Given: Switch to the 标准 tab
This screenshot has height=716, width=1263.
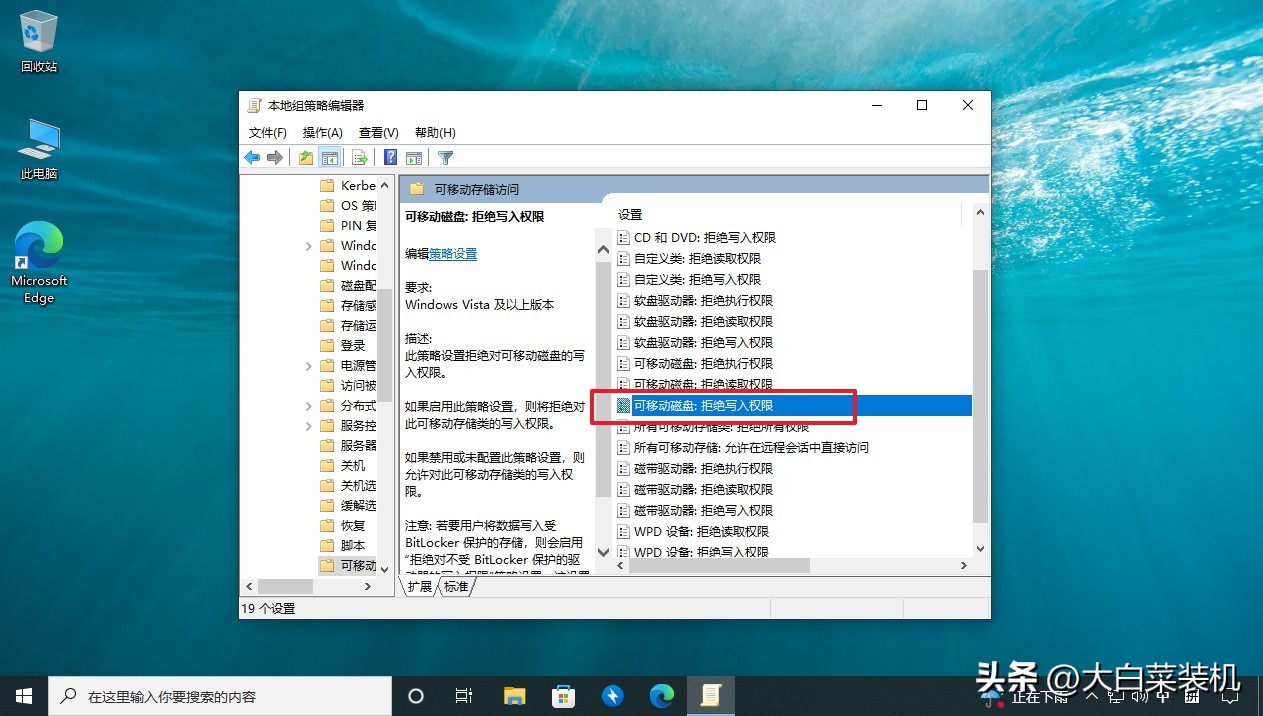Looking at the screenshot, I should [x=456, y=587].
